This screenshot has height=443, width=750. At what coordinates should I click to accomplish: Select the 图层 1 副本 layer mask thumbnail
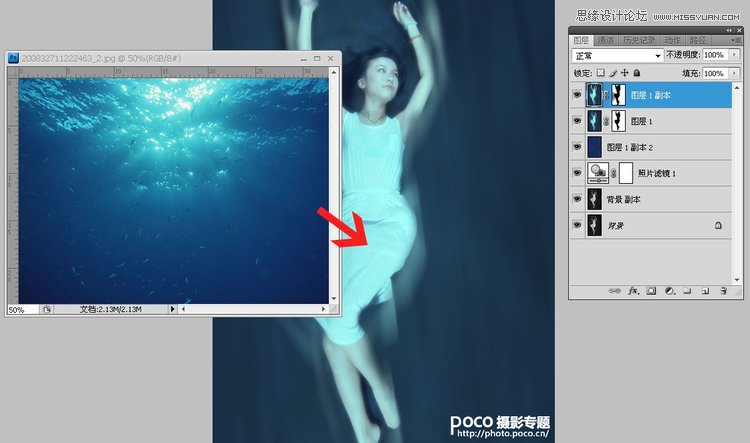[618, 95]
